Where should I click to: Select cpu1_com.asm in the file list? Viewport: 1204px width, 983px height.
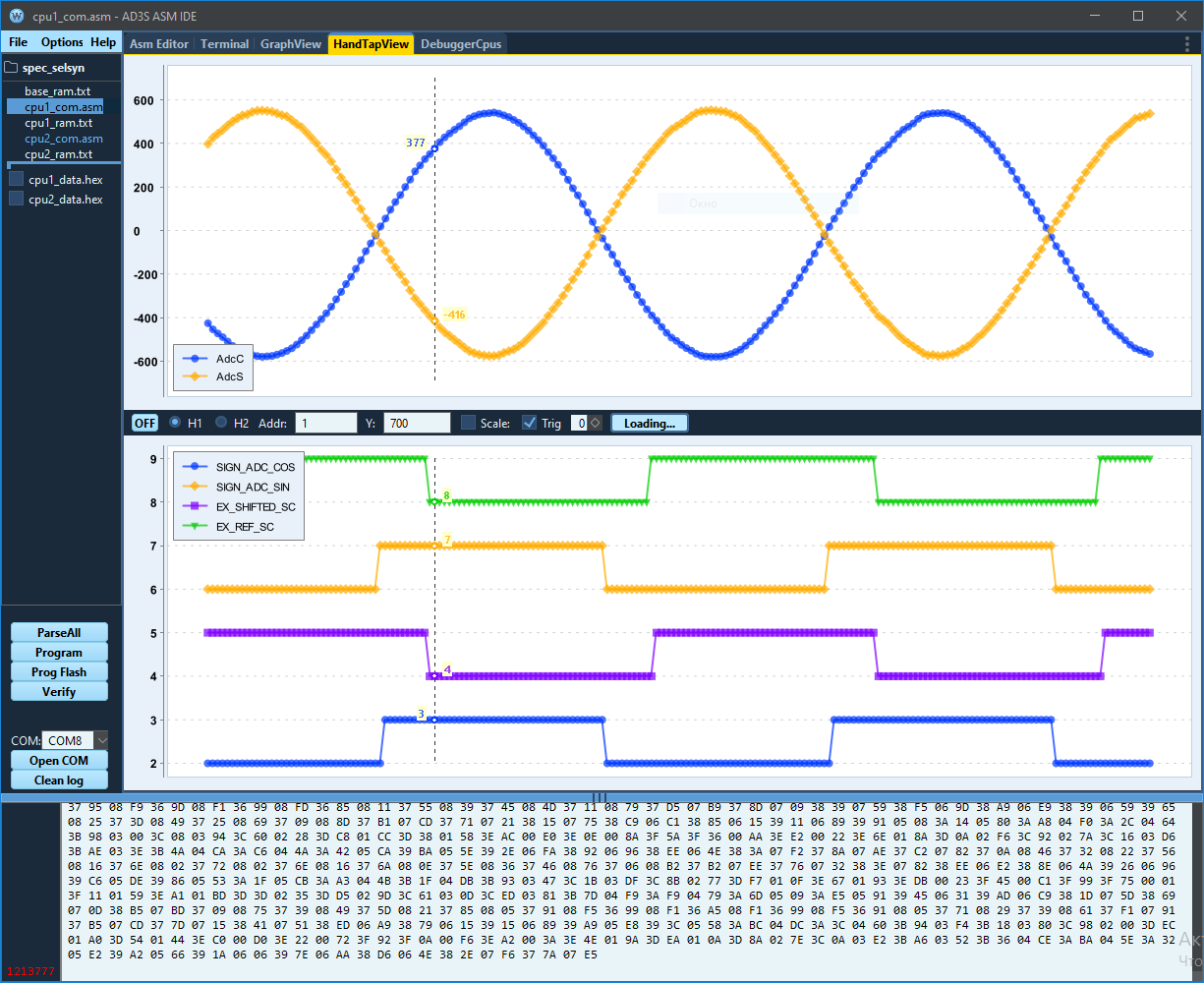pyautogui.click(x=64, y=107)
